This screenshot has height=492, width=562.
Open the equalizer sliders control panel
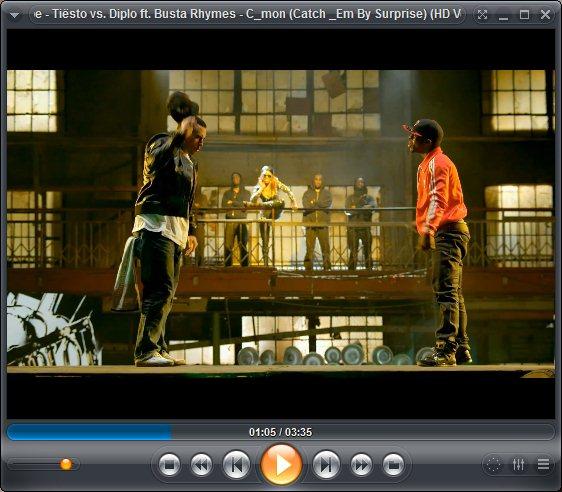point(518,464)
